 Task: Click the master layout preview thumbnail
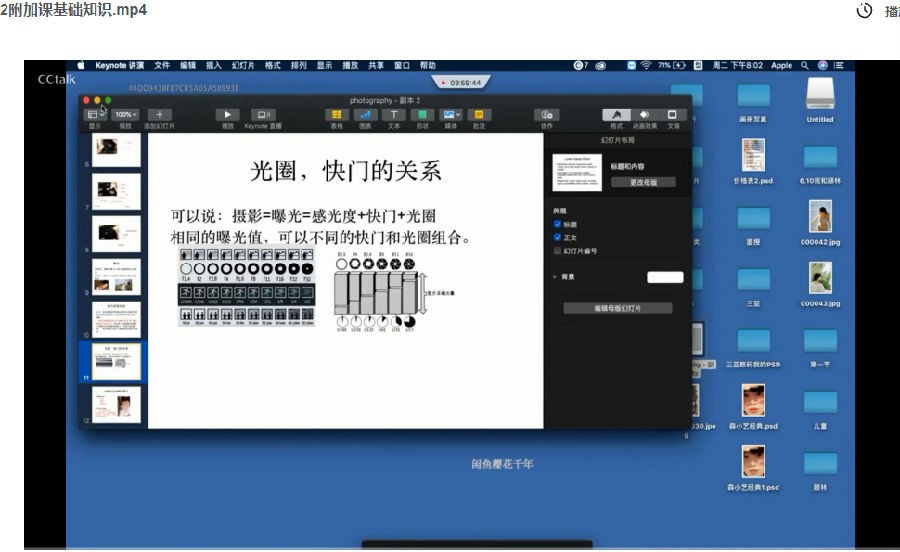[x=577, y=172]
